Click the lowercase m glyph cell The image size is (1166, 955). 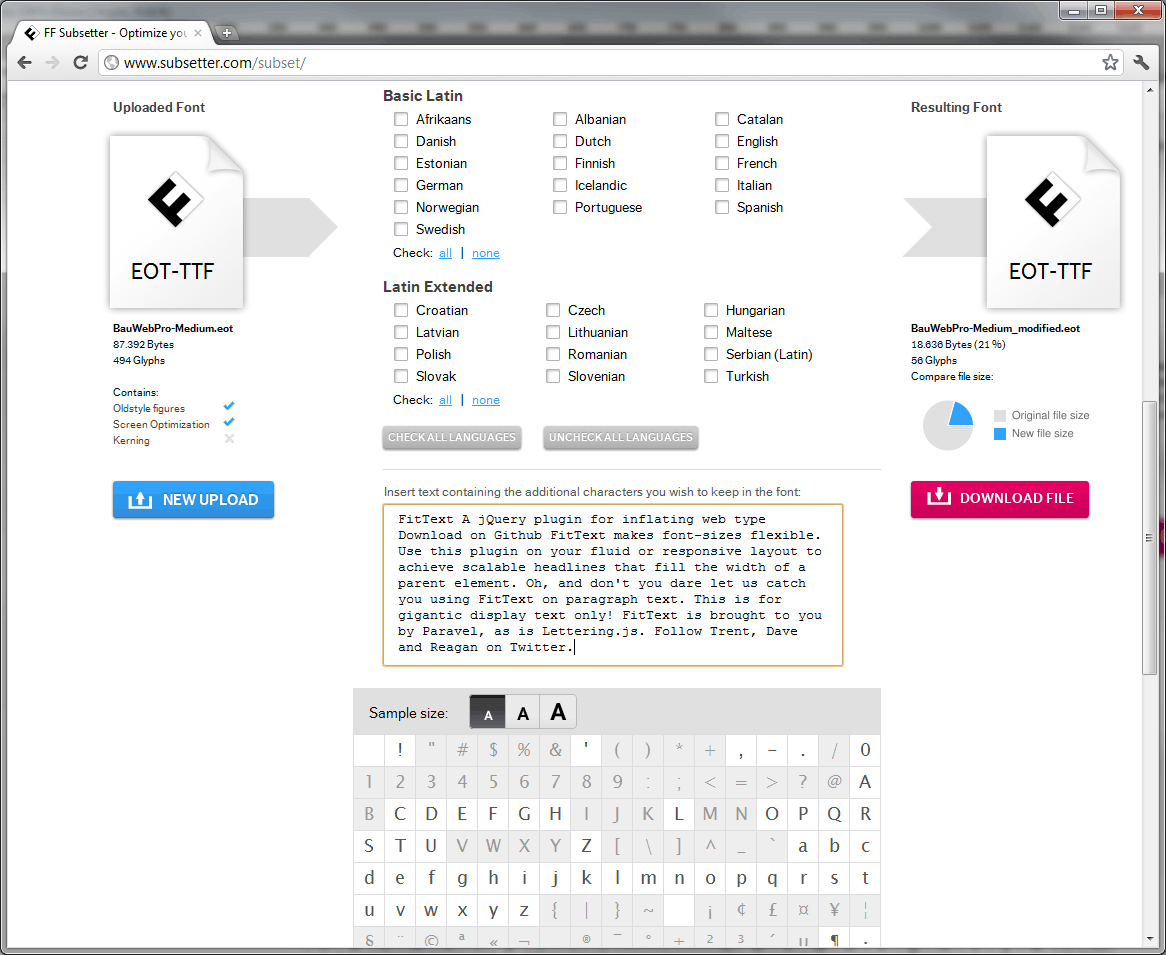pos(648,878)
